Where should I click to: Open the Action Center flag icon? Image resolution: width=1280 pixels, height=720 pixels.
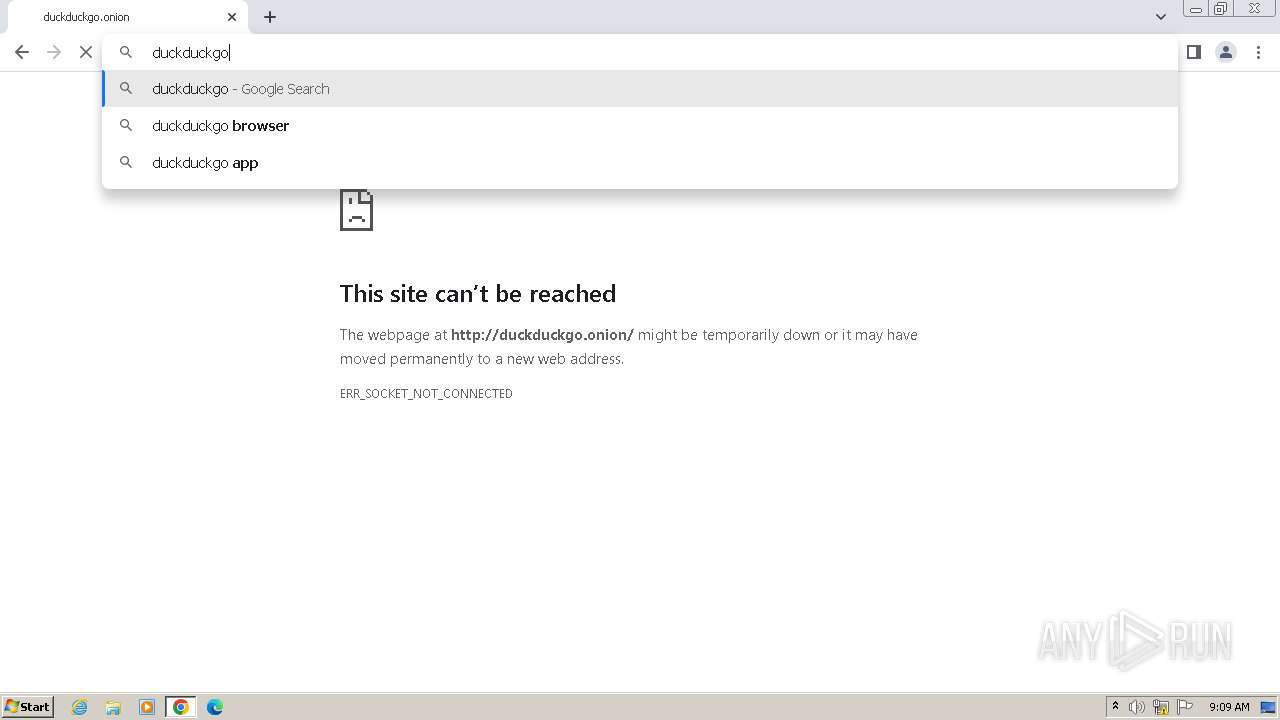tap(1185, 707)
